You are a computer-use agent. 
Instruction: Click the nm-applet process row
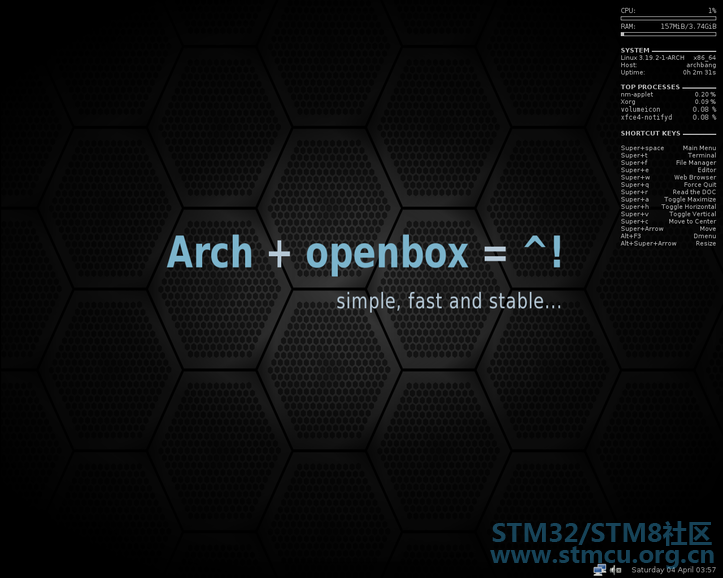tap(668, 94)
